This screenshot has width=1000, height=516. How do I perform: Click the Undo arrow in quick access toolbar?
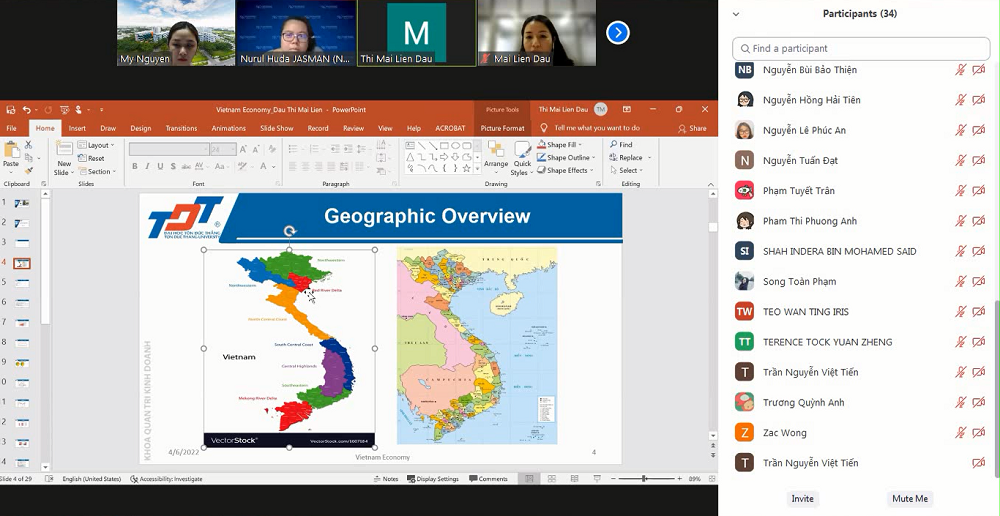click(26, 110)
